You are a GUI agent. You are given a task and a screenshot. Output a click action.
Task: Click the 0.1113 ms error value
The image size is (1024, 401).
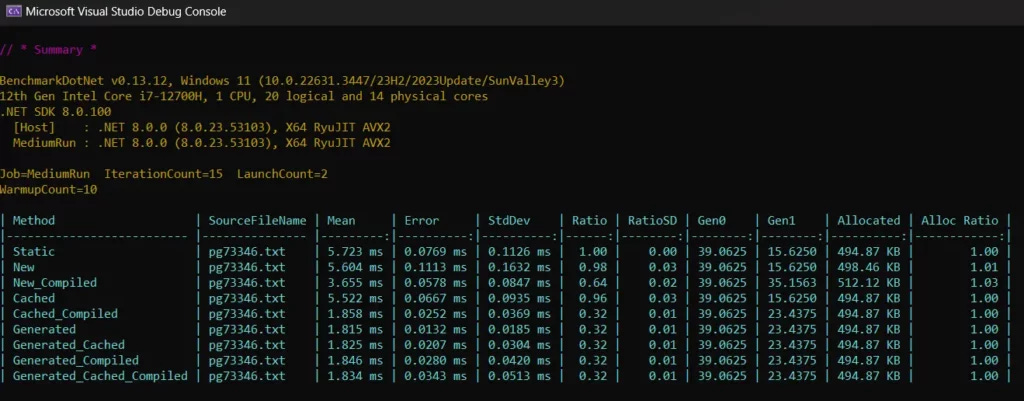(x=435, y=267)
